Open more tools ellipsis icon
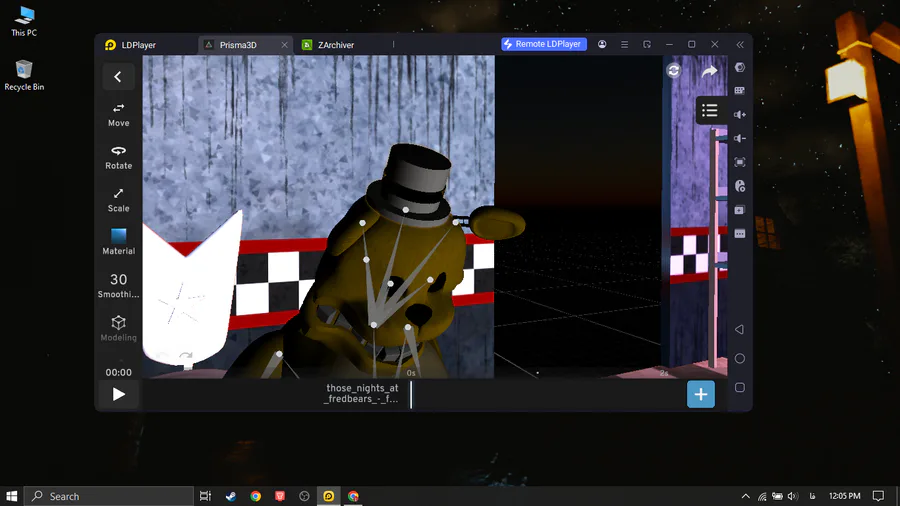Screen dimensions: 900x506 [740, 233]
